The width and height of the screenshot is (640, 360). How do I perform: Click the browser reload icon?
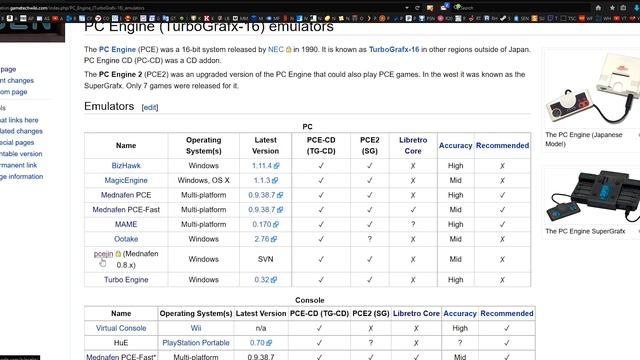pyautogui.click(x=417, y=8)
